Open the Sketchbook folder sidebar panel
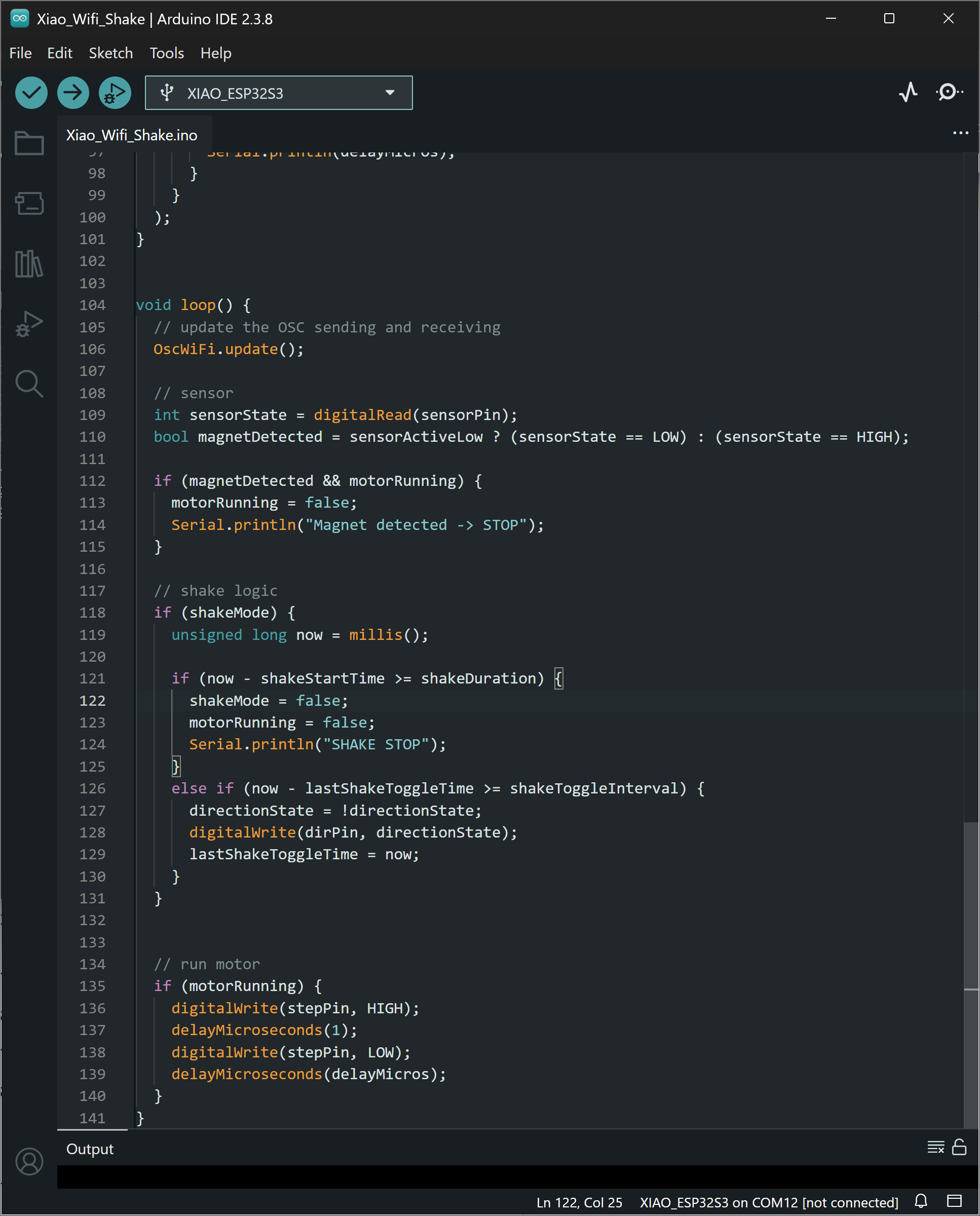The image size is (980, 1216). (29, 143)
